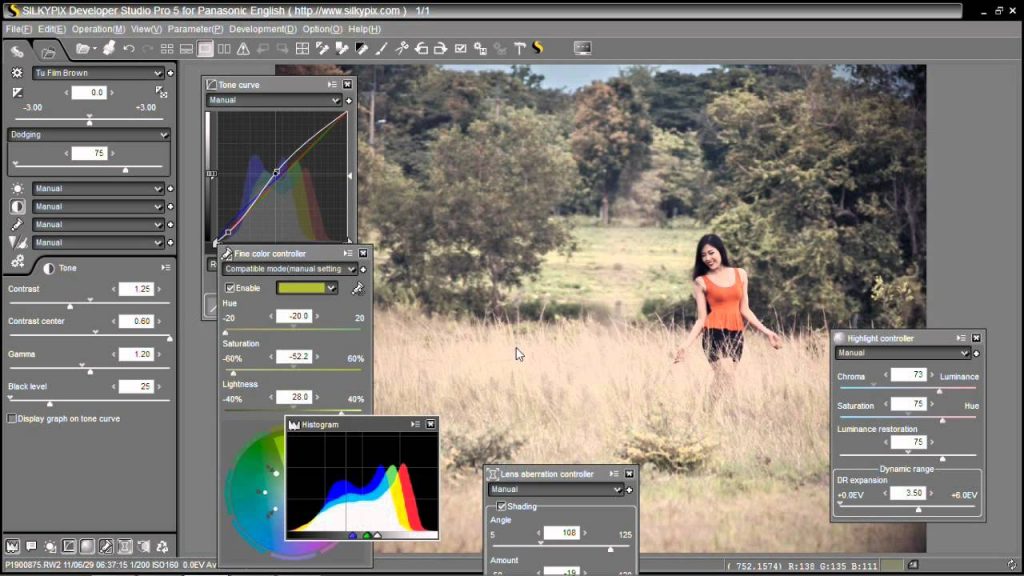
Task: Enable Display graph on tone curve
Action: [x=12, y=419]
